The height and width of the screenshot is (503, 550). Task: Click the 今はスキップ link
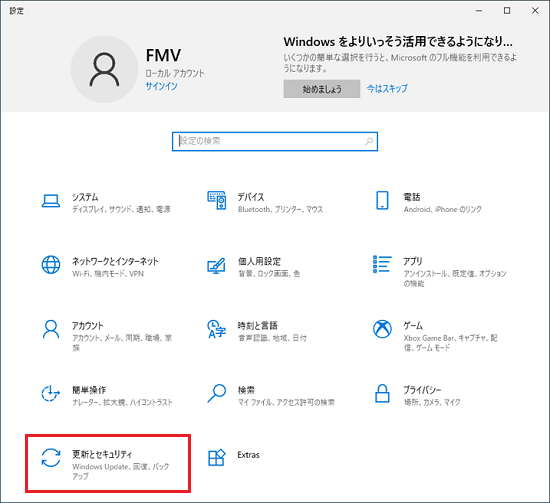[x=387, y=88]
